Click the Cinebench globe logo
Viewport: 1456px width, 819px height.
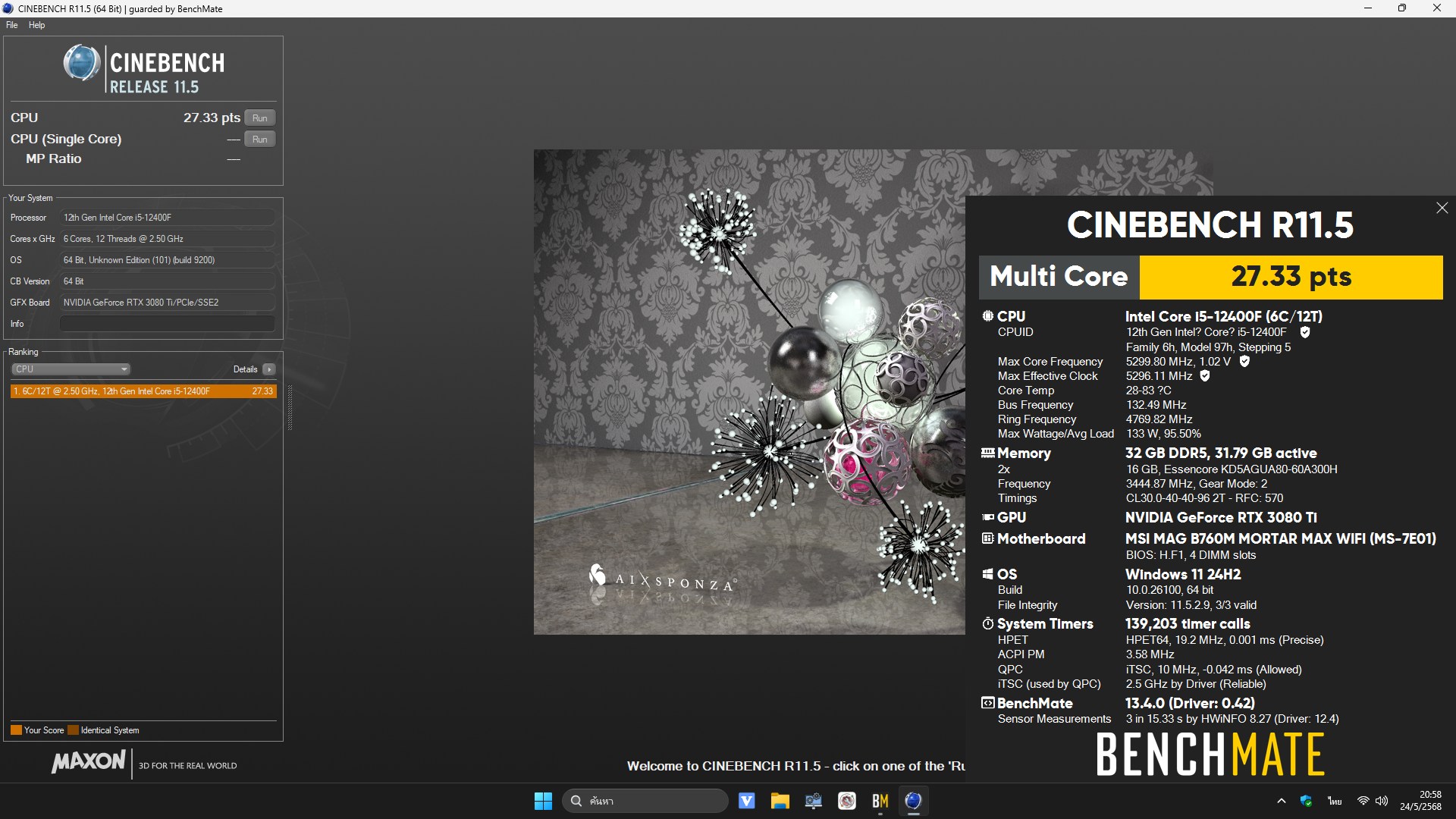coord(81,63)
